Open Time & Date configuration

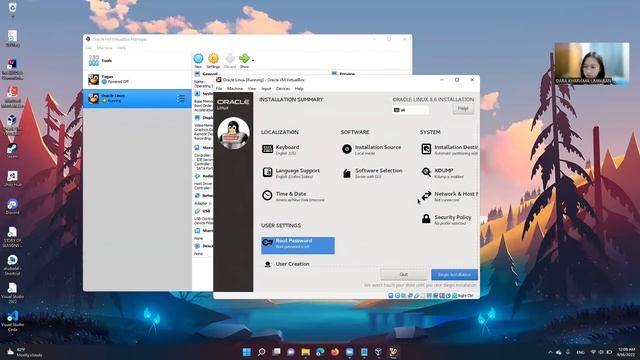[293, 196]
